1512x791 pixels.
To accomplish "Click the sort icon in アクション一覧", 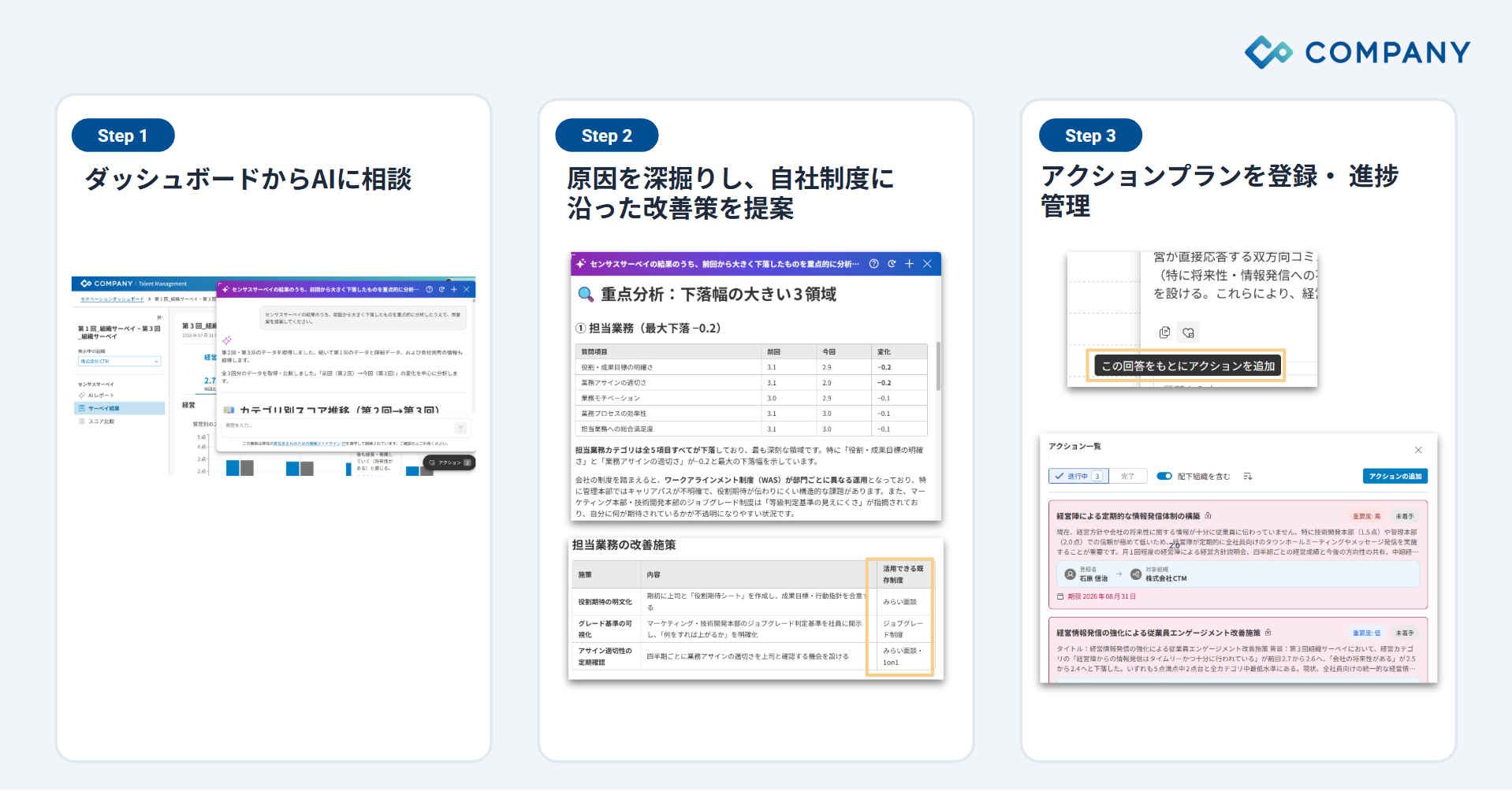I will (x=1248, y=476).
